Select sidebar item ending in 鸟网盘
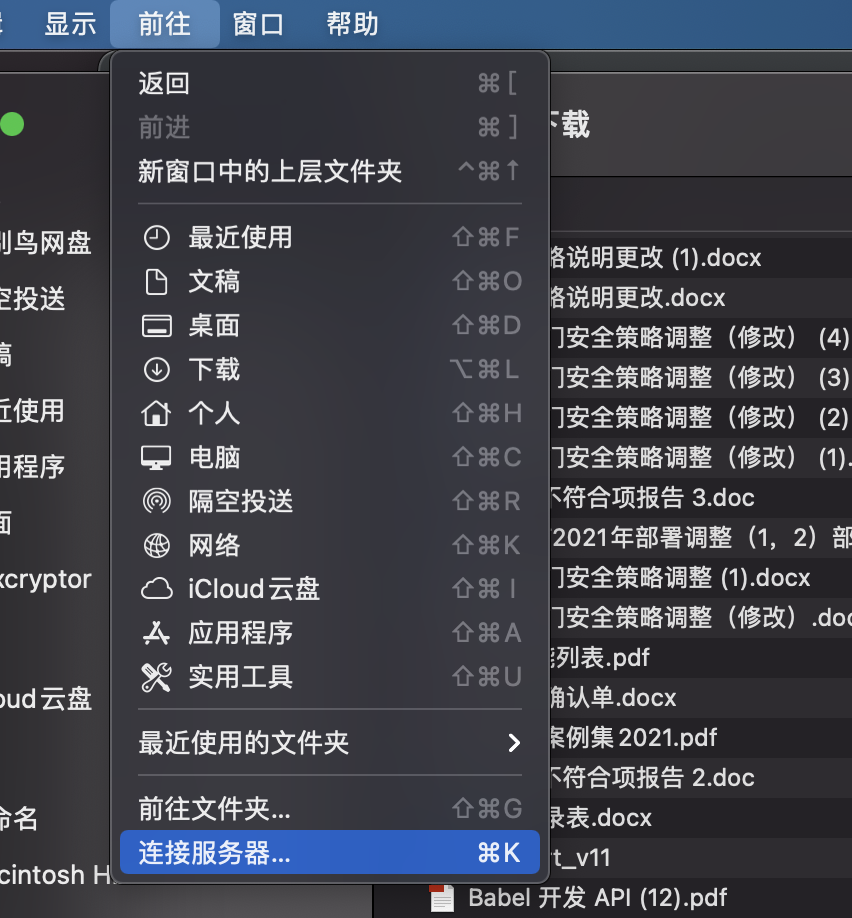 (x=46, y=242)
